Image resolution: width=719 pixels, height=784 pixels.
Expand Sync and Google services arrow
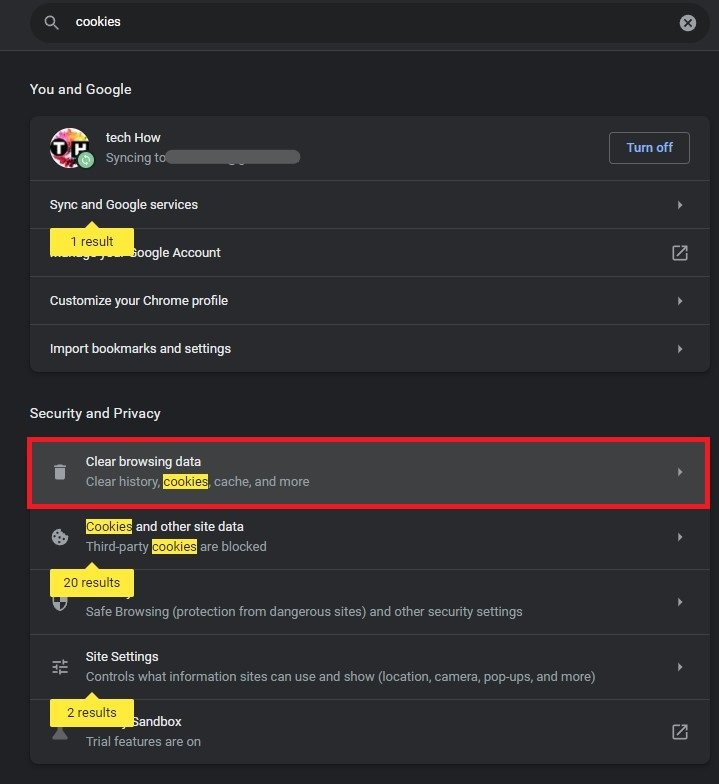pyautogui.click(x=680, y=205)
